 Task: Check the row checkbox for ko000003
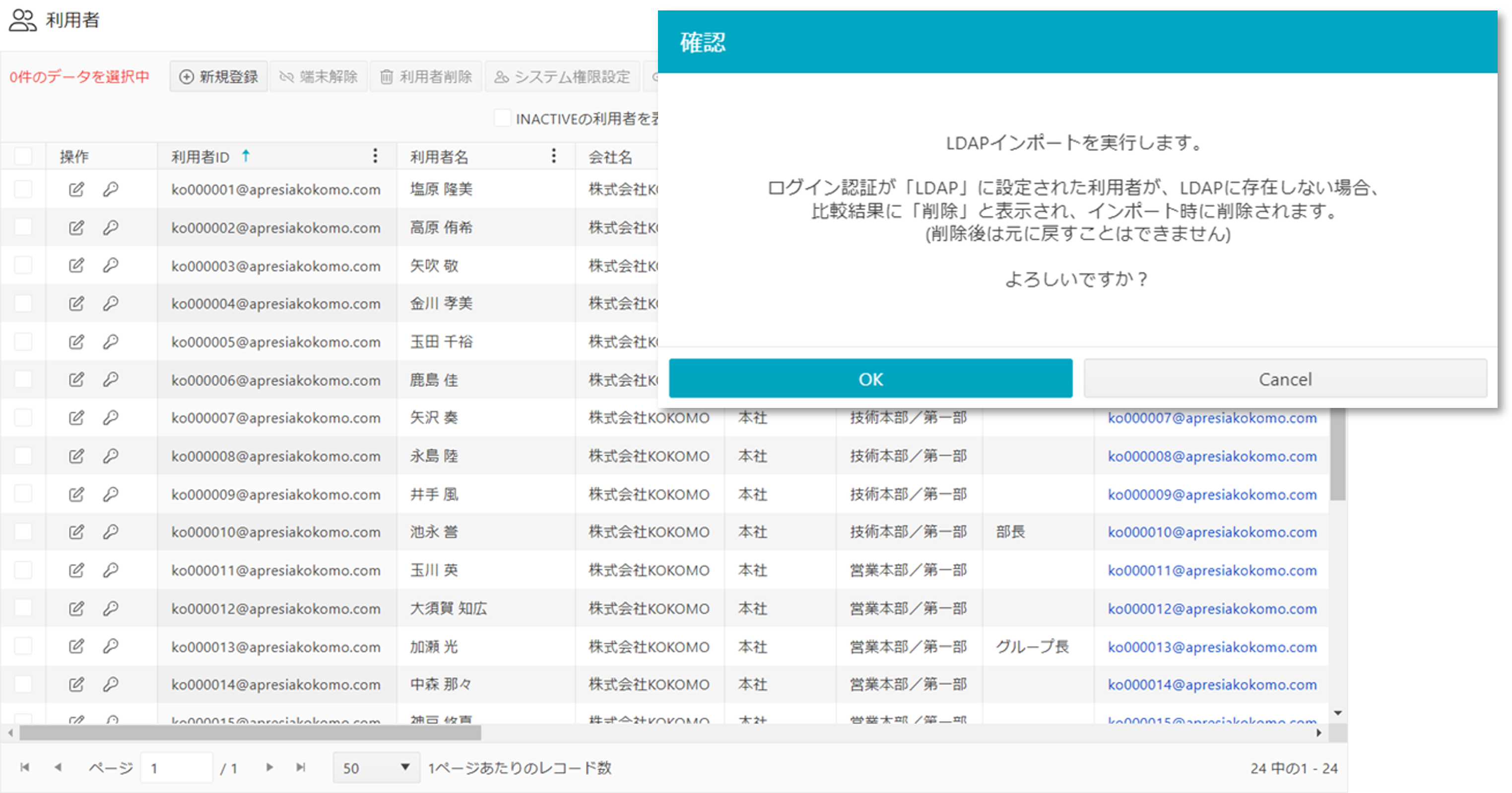(23, 265)
